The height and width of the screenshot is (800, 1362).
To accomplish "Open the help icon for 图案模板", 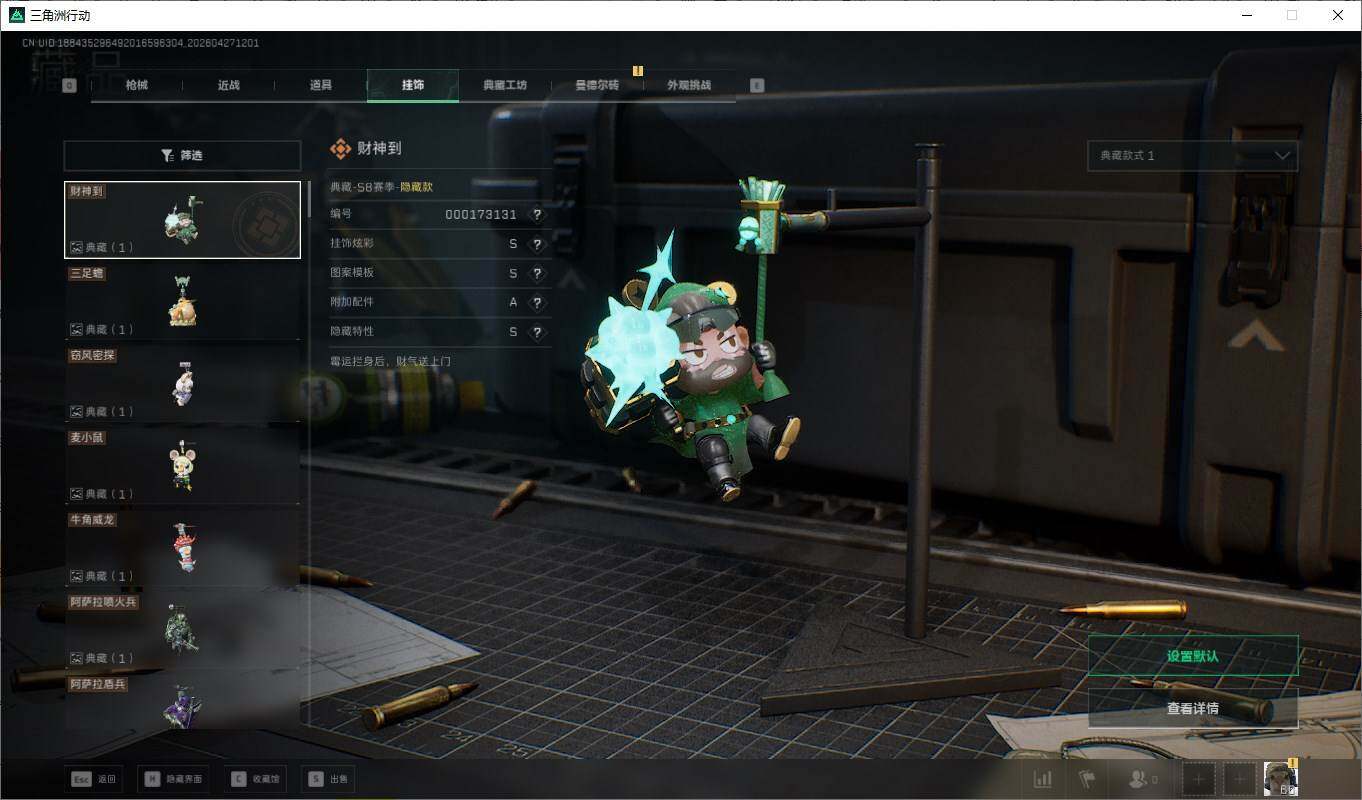I will tap(537, 274).
